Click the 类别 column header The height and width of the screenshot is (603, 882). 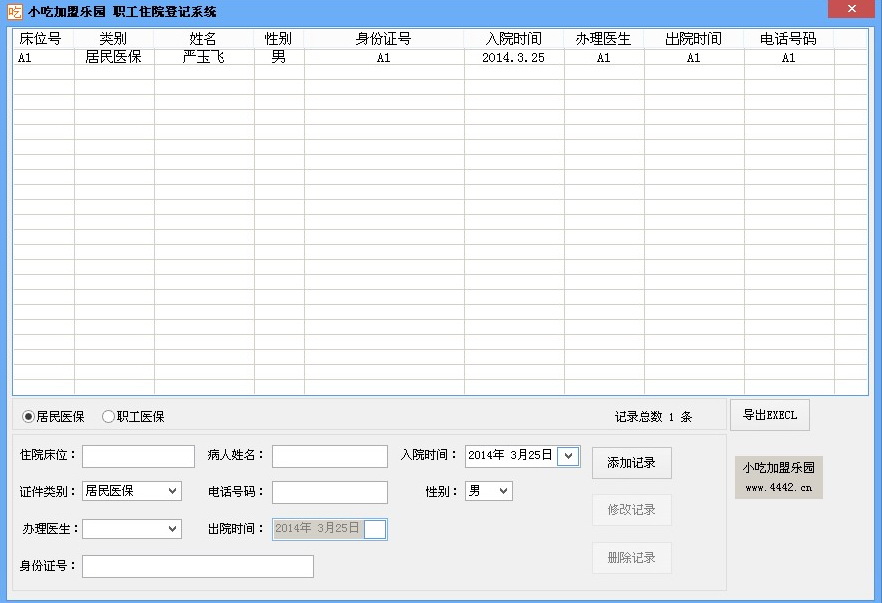coord(114,39)
